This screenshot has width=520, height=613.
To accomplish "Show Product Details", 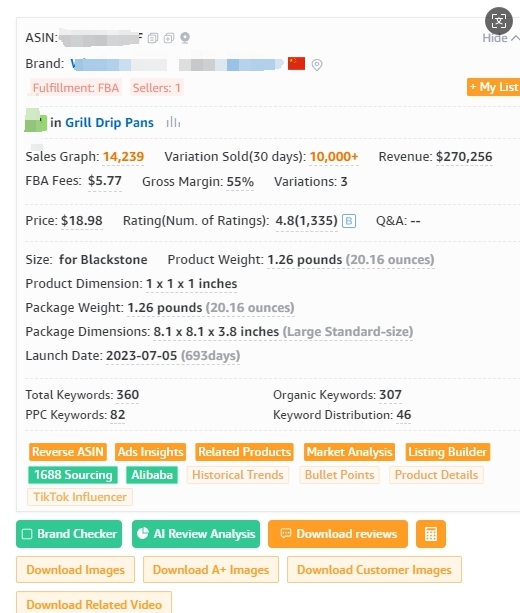I will [436, 475].
